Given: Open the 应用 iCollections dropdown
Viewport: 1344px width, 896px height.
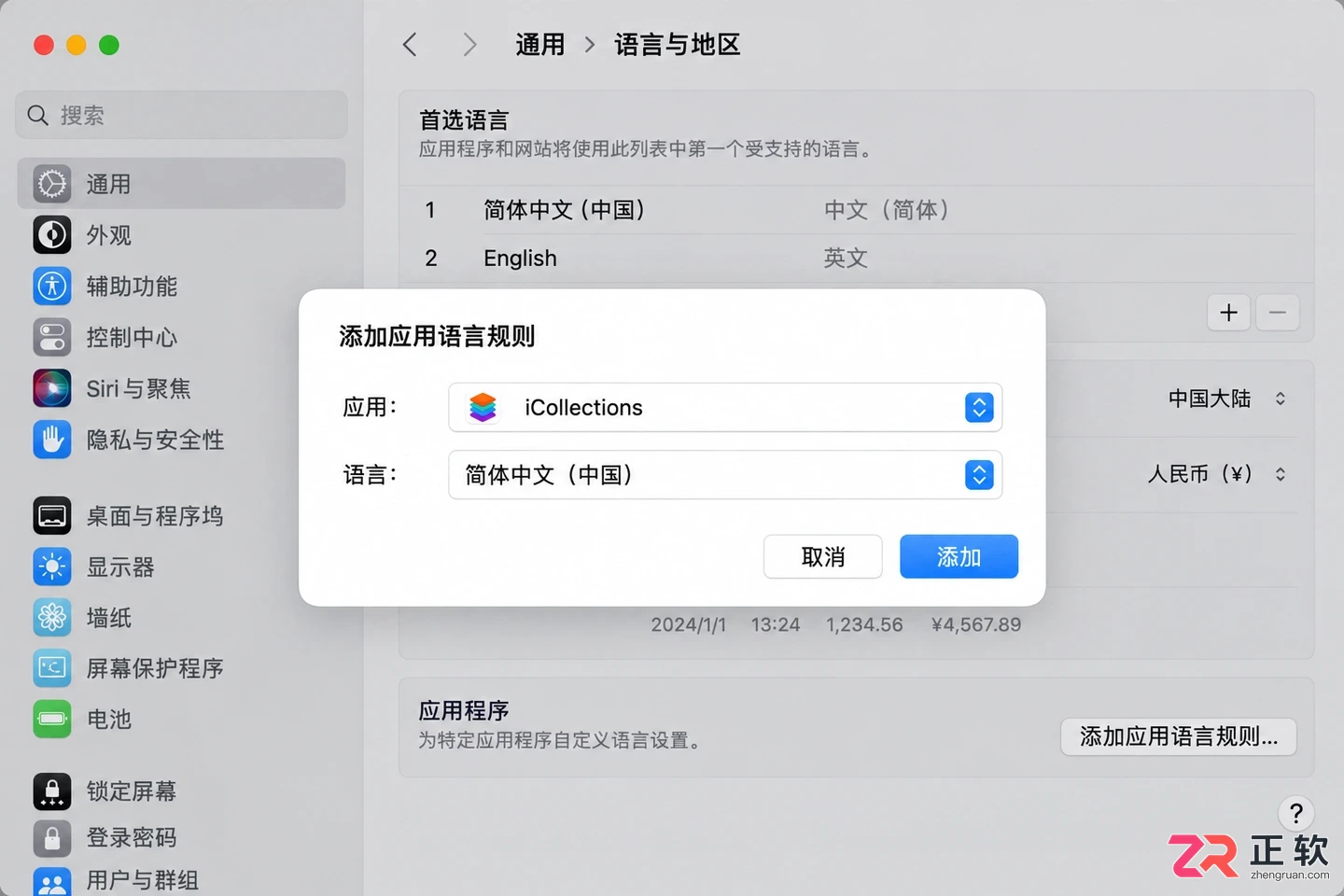Looking at the screenshot, I should 725,407.
